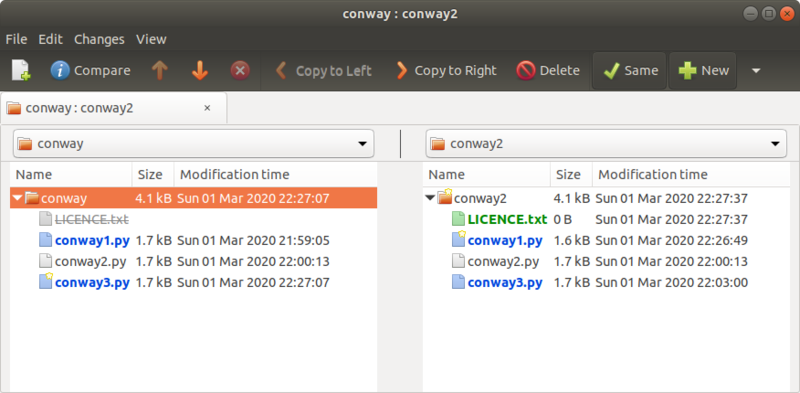Toggle the Same files filter
The height and width of the screenshot is (393, 800).
(630, 70)
